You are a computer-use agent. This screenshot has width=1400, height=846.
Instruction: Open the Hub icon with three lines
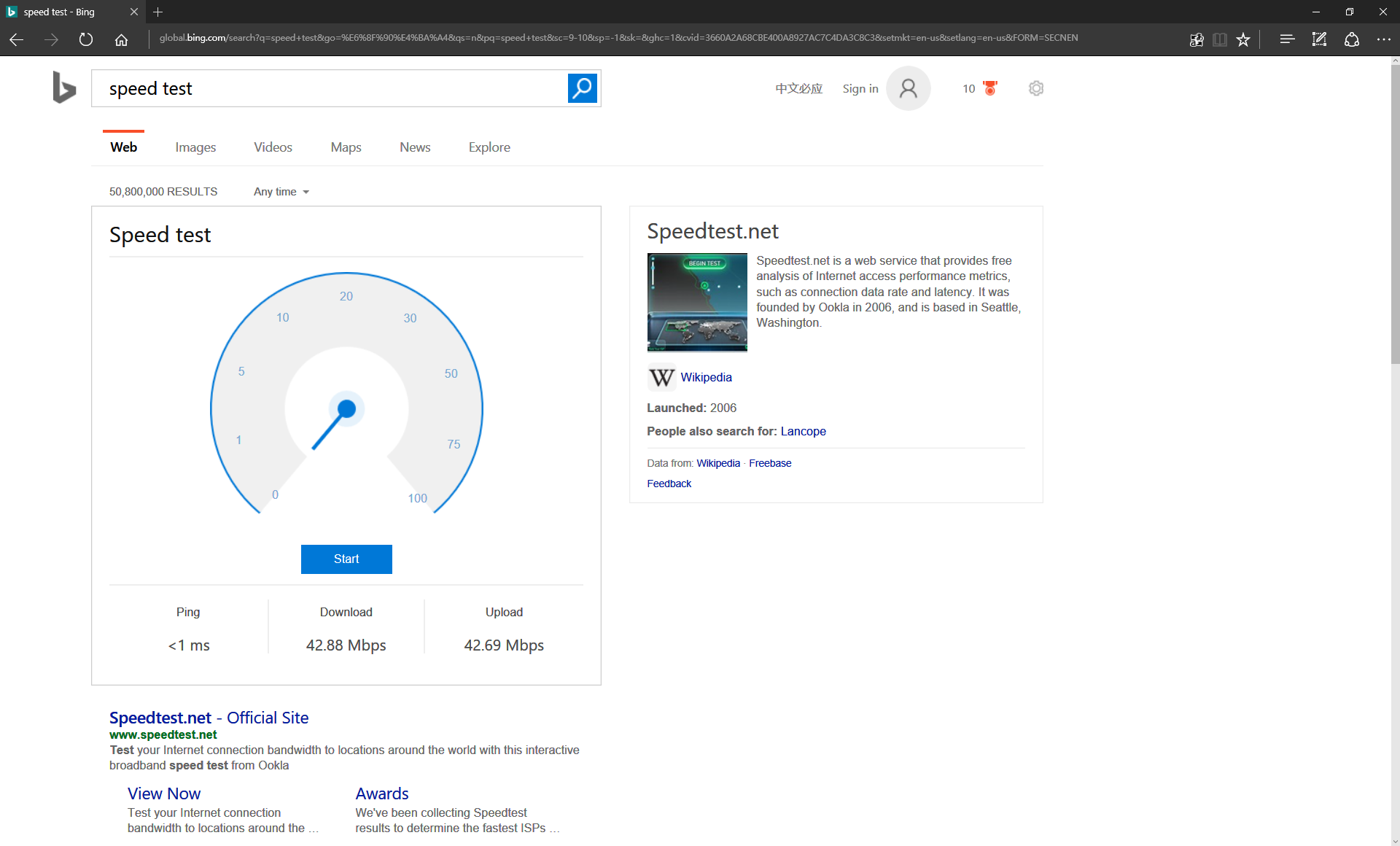pyautogui.click(x=1287, y=39)
